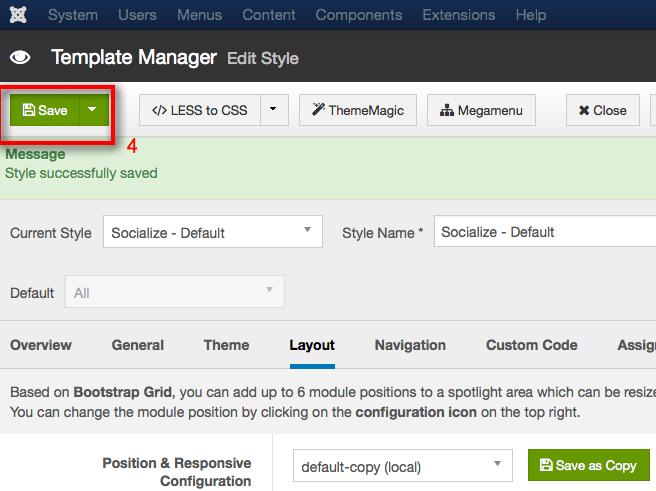Click the Style Name input field

click(x=545, y=232)
